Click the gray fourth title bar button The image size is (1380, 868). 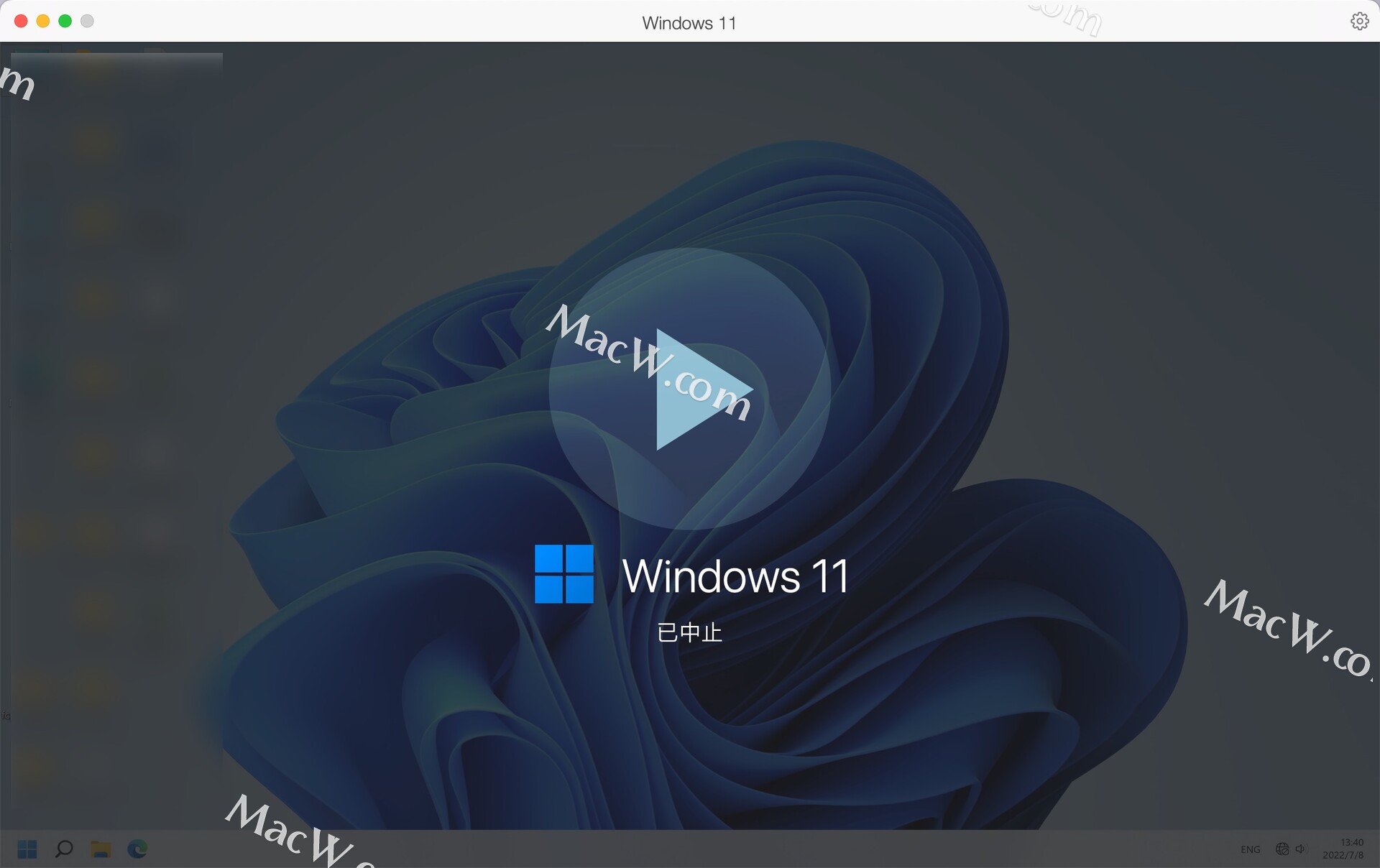pos(87,21)
